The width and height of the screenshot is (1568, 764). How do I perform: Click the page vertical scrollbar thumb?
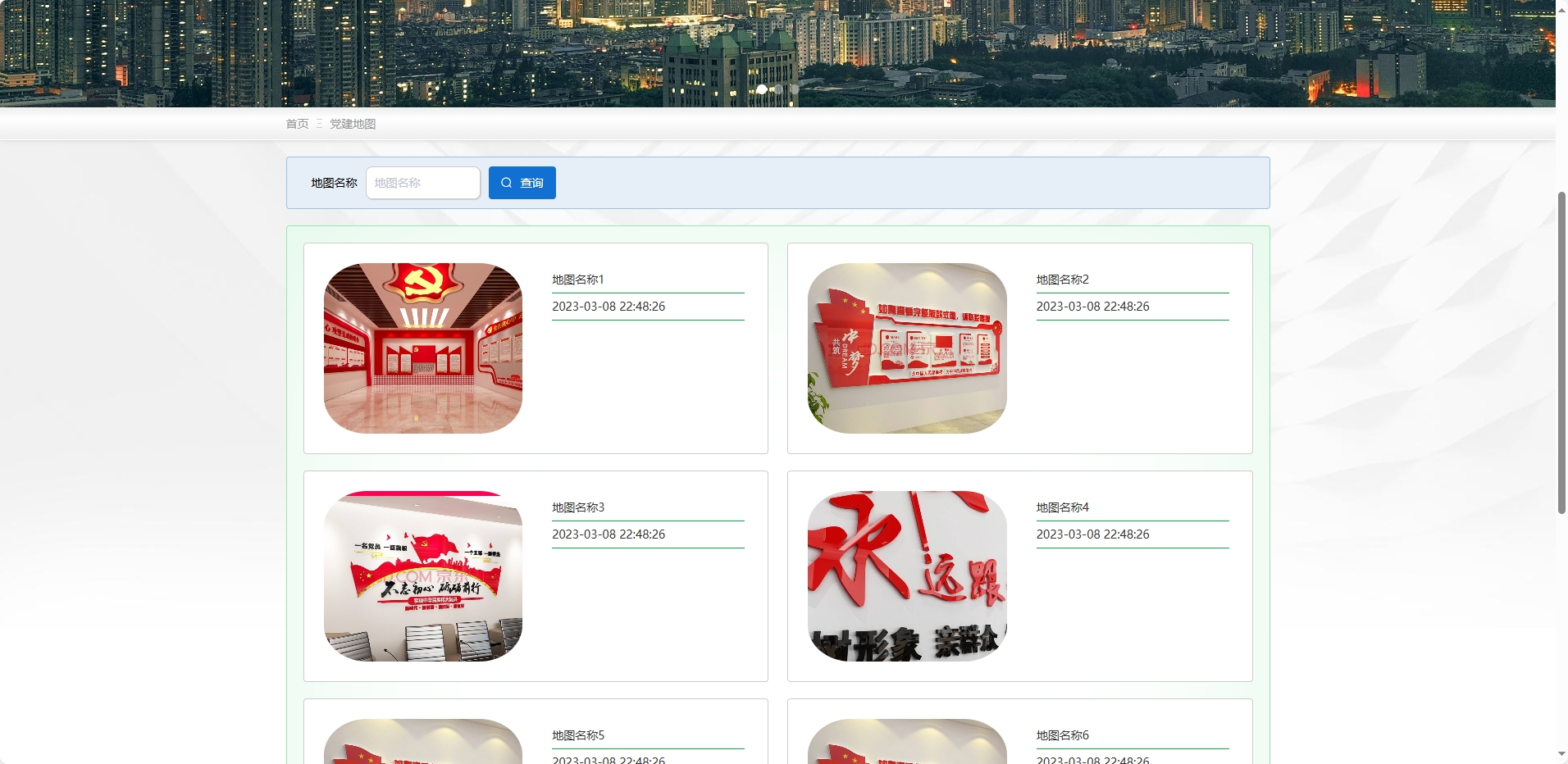[1561, 352]
